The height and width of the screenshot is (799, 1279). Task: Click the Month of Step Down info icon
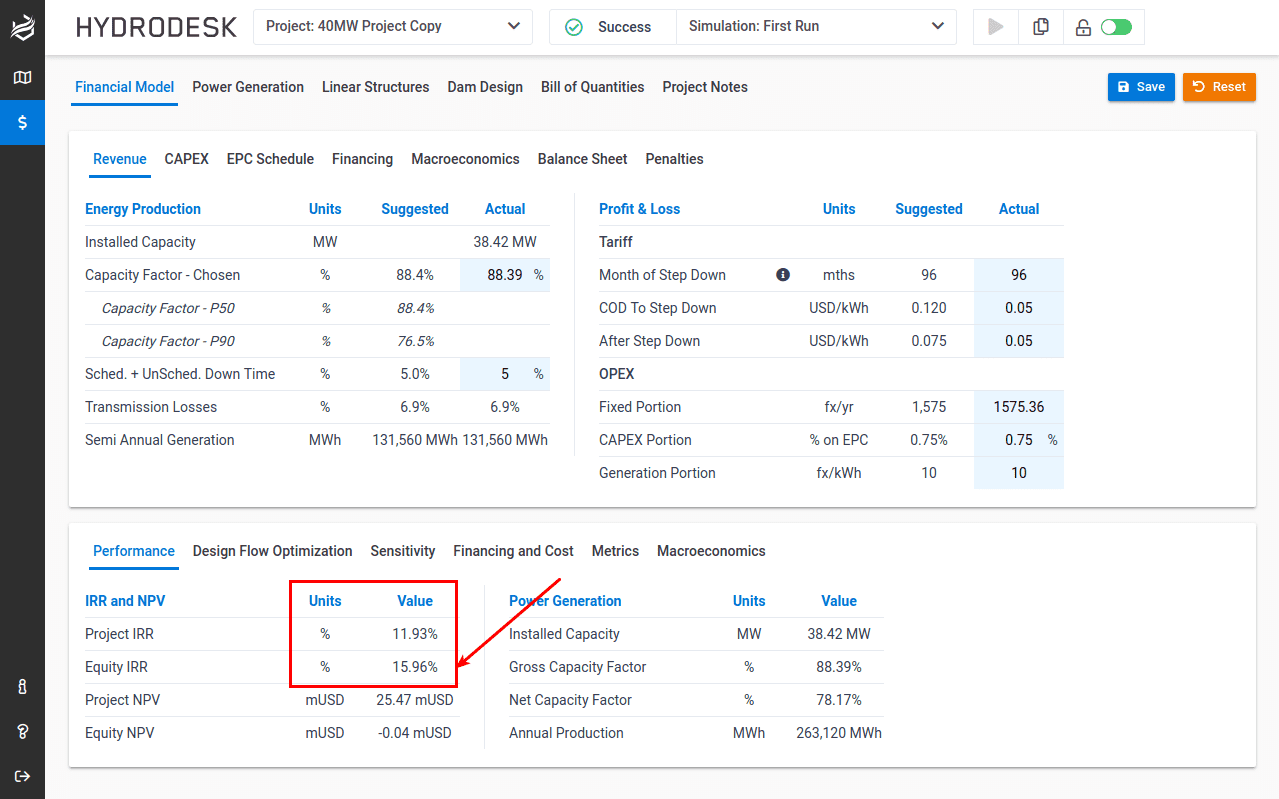tap(783, 275)
